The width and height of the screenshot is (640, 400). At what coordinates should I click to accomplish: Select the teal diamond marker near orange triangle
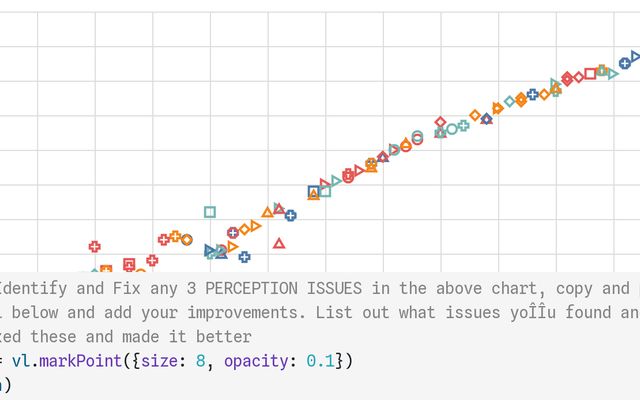510,101
